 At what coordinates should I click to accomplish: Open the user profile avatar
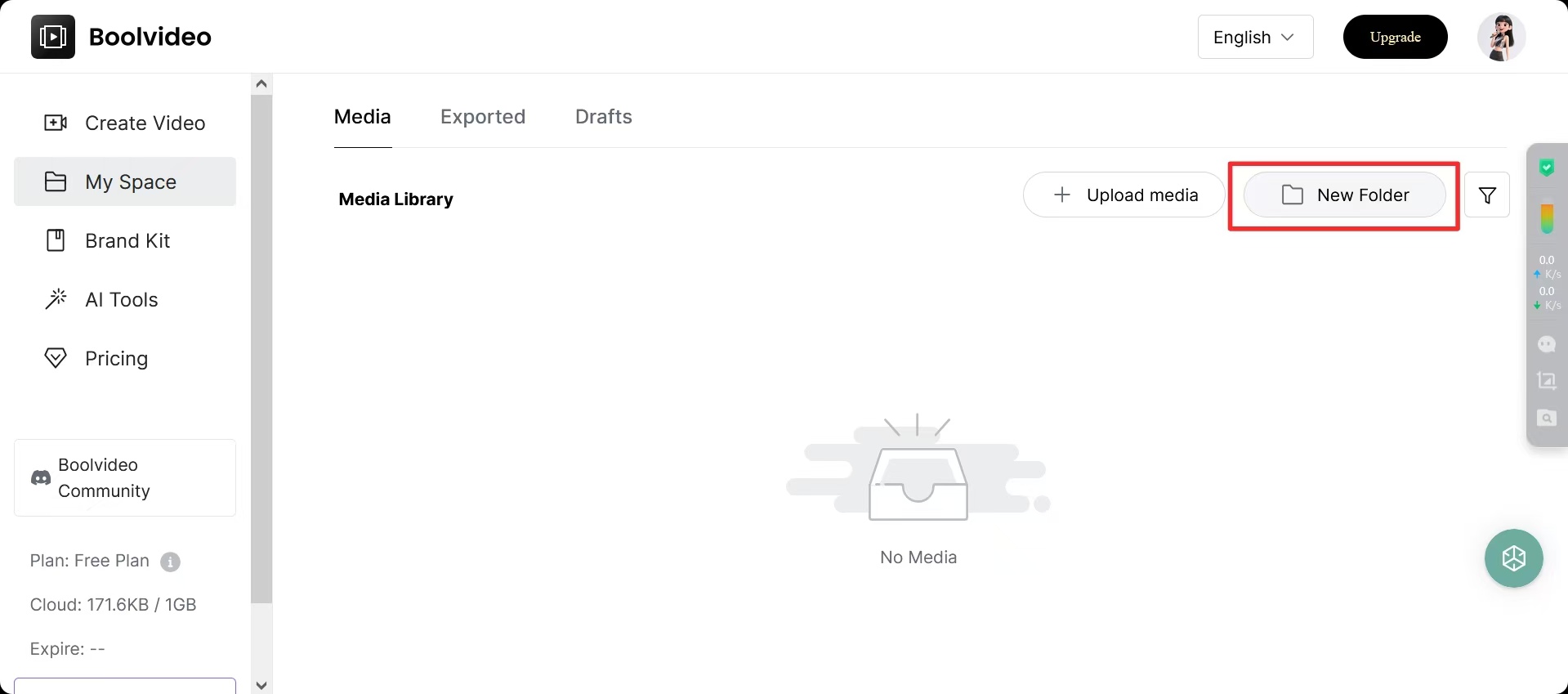1501,37
